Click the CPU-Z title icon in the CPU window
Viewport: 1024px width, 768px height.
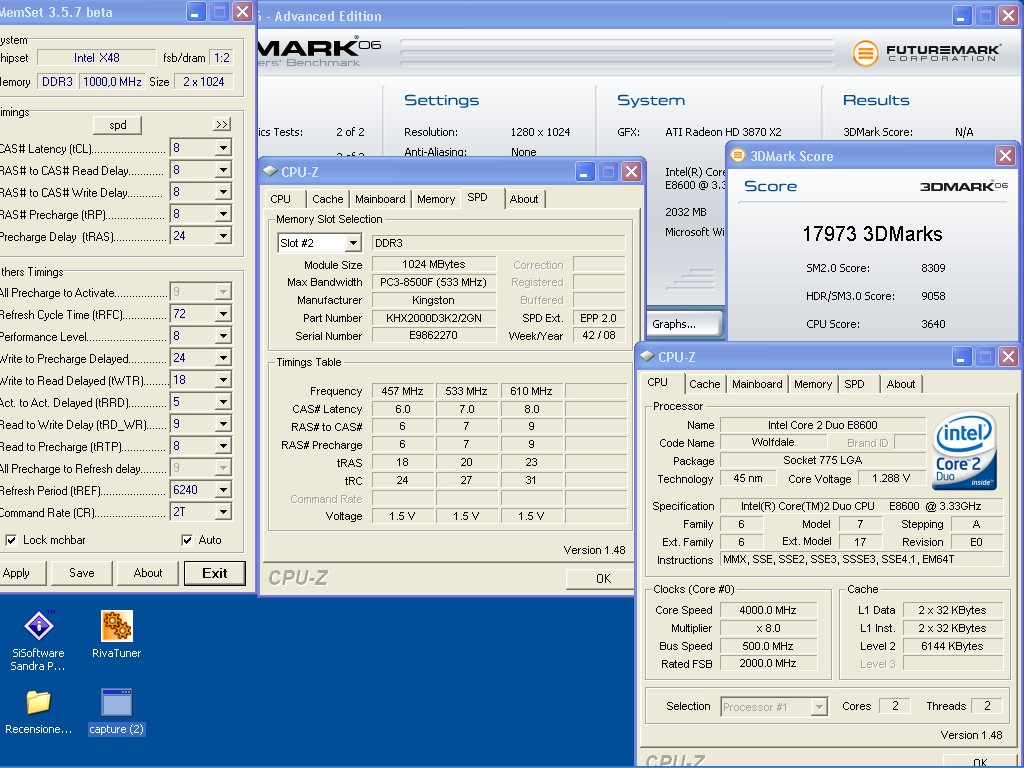pos(647,357)
